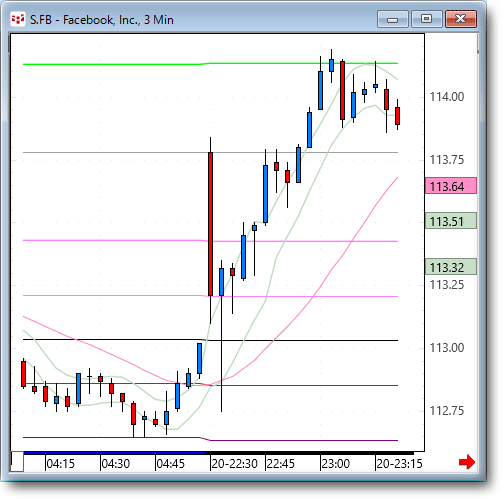The image size is (504, 499).
Task: Close the S.FB chart window
Action: point(461,19)
